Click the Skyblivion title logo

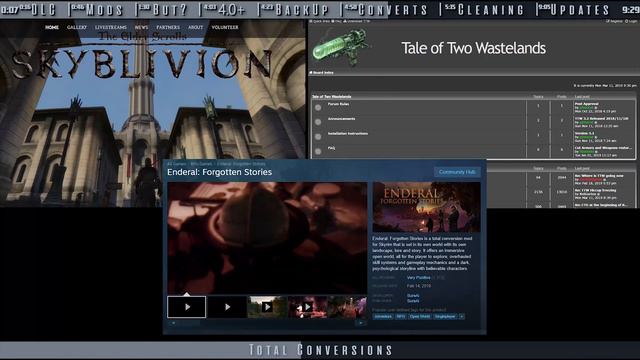pyautogui.click(x=141, y=63)
